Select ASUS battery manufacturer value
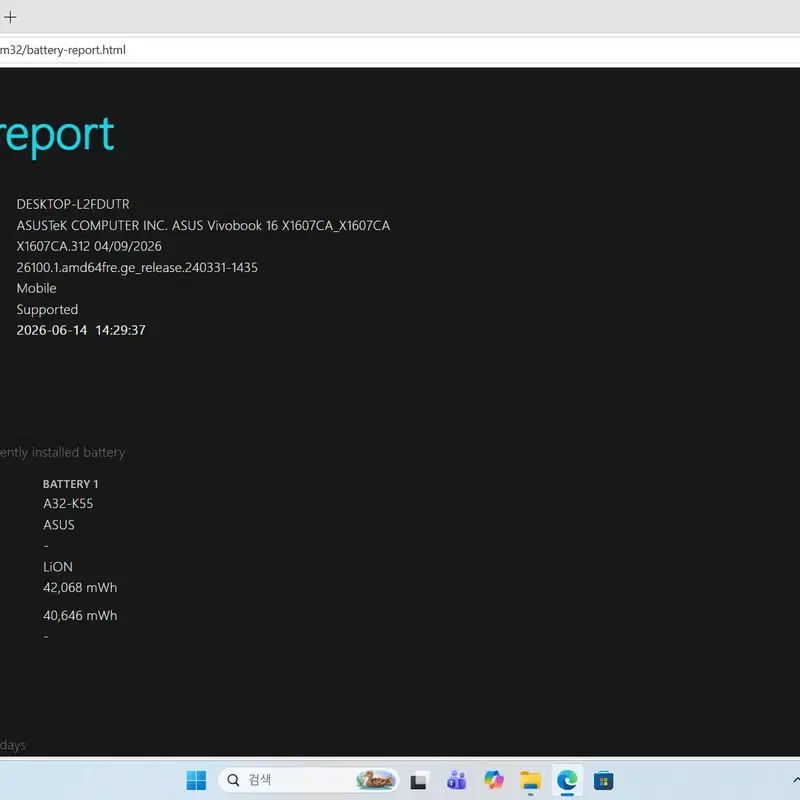 click(59, 525)
